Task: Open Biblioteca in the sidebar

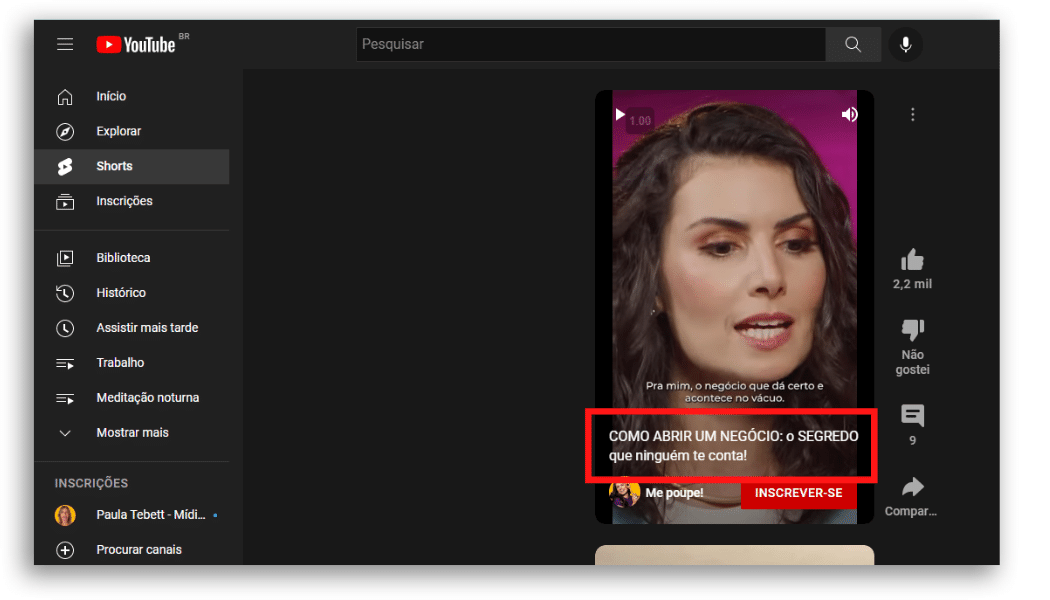Action: coord(132,258)
